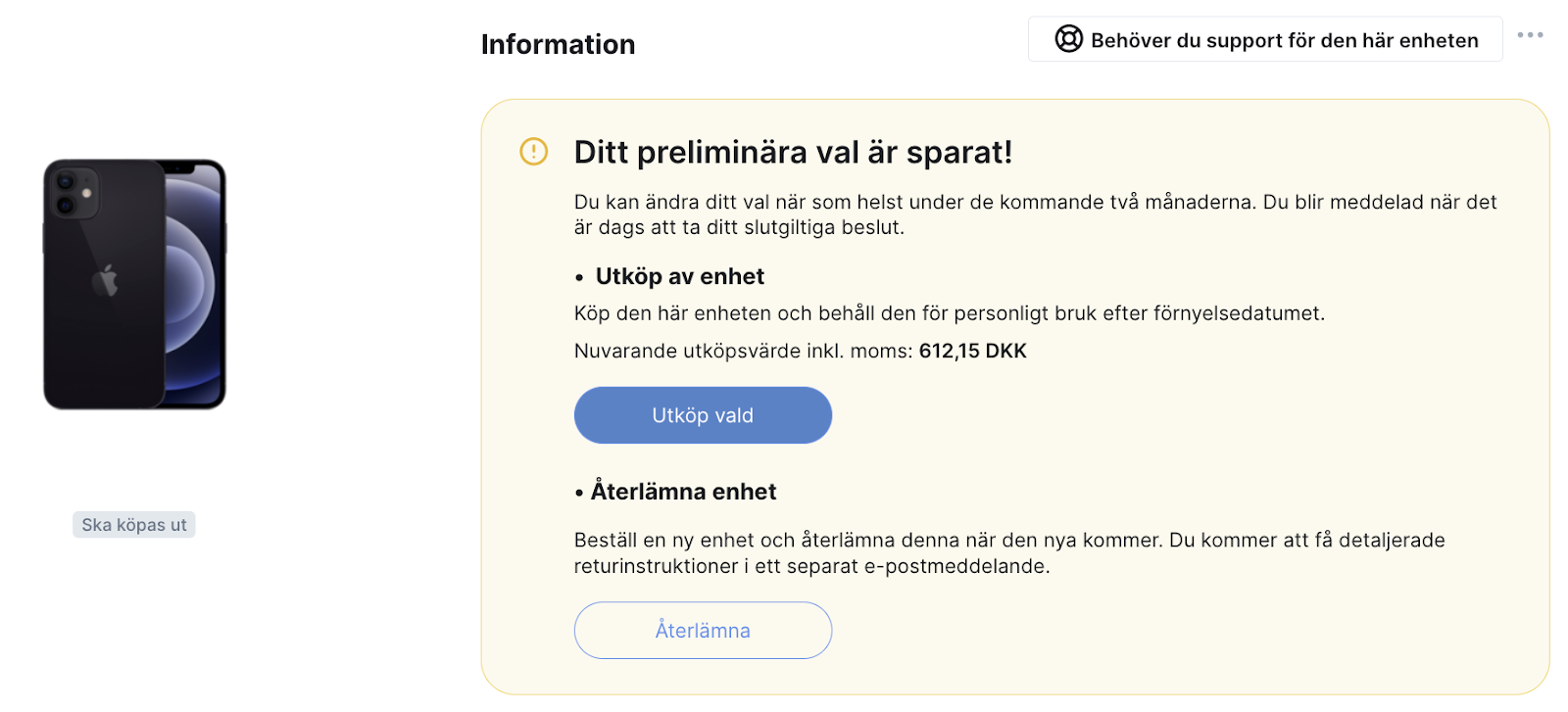Select the Utköp vald button
The width and height of the screenshot is (1568, 712).
(703, 415)
